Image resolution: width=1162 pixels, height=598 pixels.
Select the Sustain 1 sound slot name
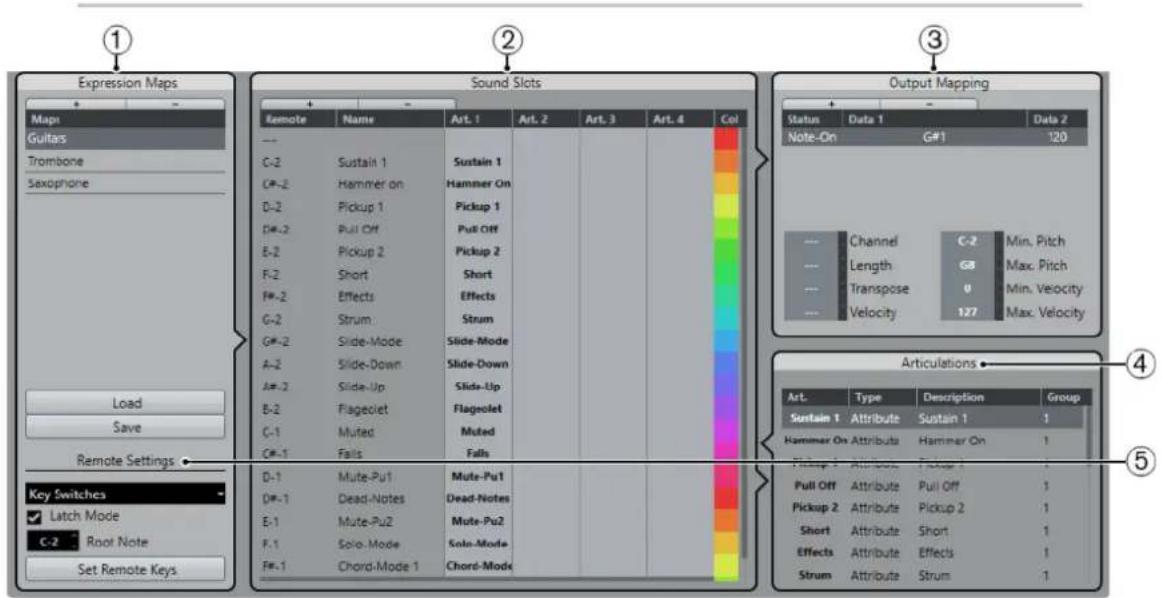pyautogui.click(x=362, y=162)
